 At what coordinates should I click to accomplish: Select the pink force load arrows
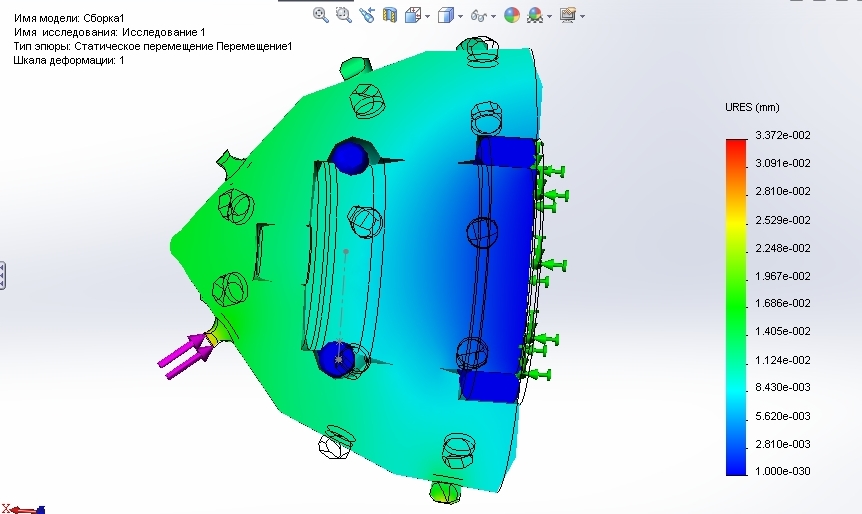(185, 355)
